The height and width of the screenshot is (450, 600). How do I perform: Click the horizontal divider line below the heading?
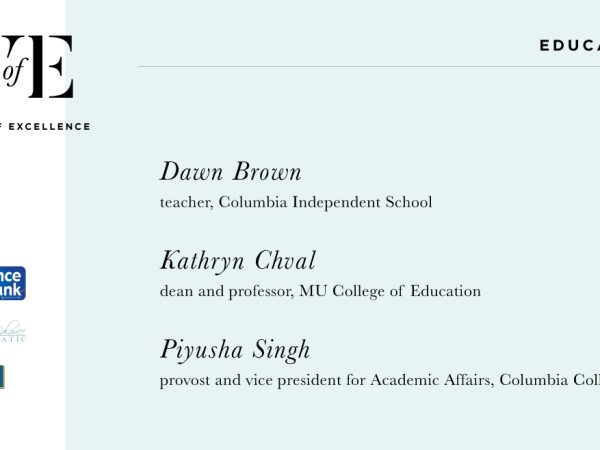369,67
